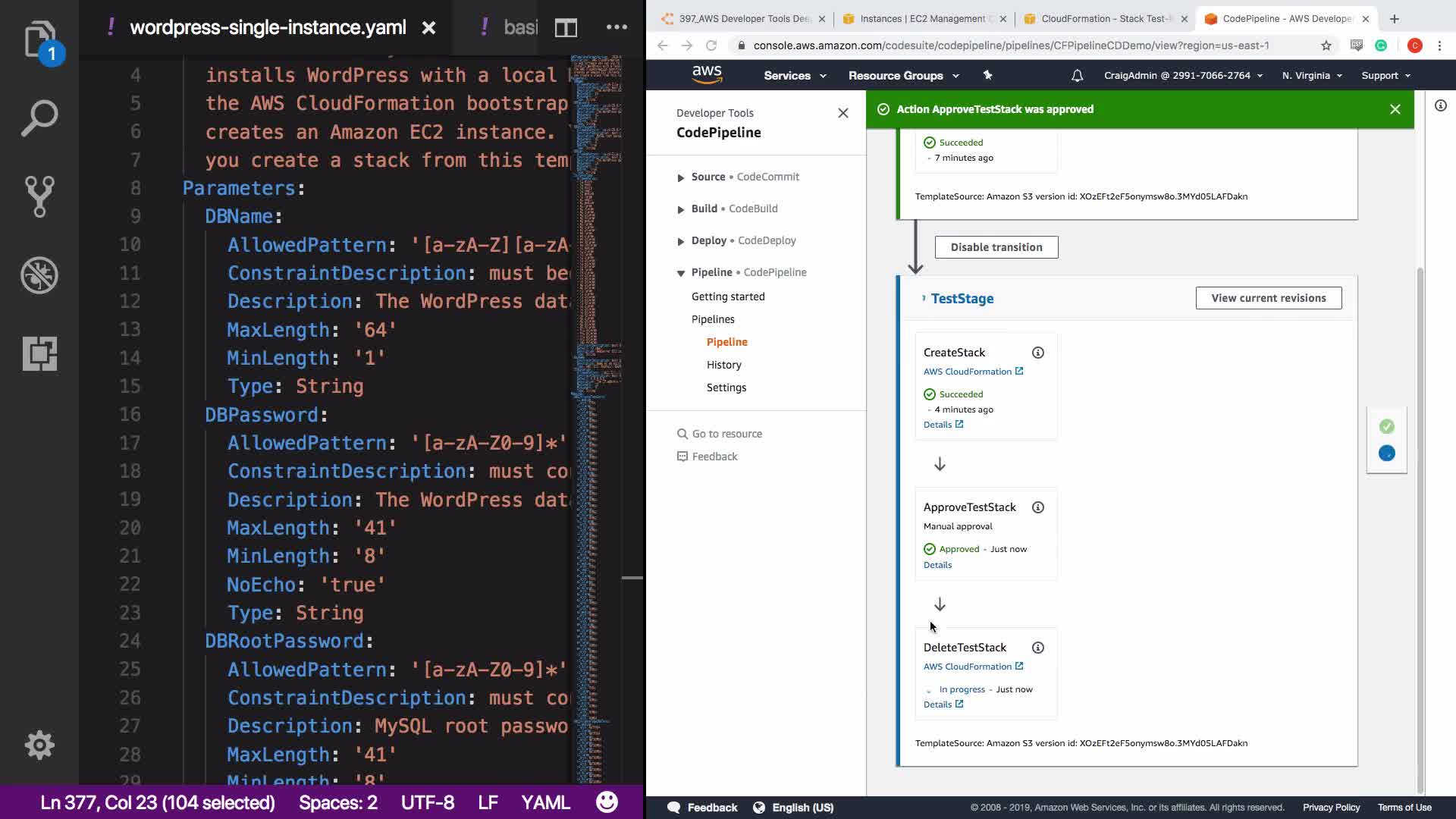This screenshot has height=819, width=1456.
Task: Expand the Build CodeBuild section
Action: 680,209
